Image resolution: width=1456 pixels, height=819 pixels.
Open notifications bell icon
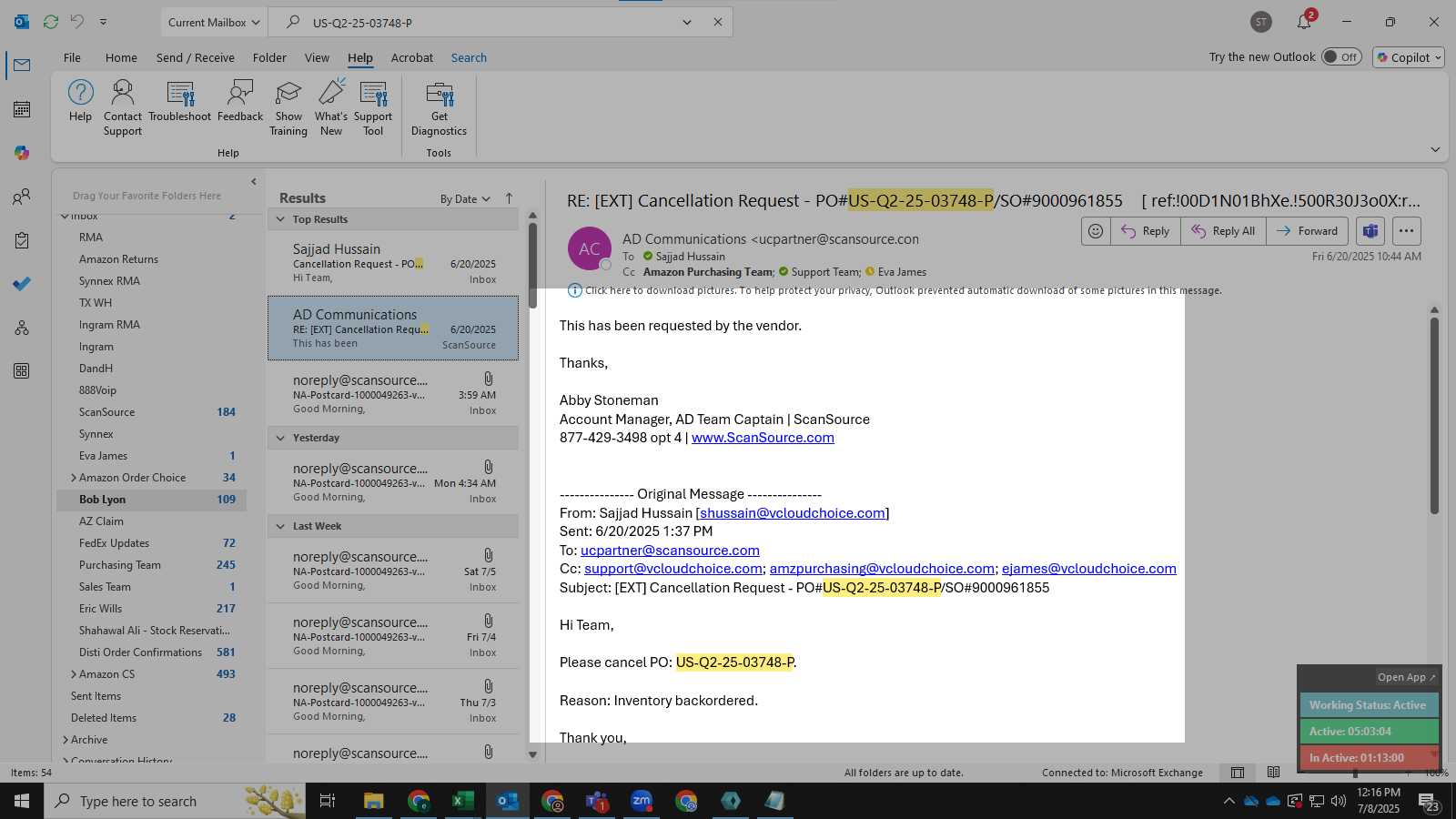pyautogui.click(x=1304, y=22)
